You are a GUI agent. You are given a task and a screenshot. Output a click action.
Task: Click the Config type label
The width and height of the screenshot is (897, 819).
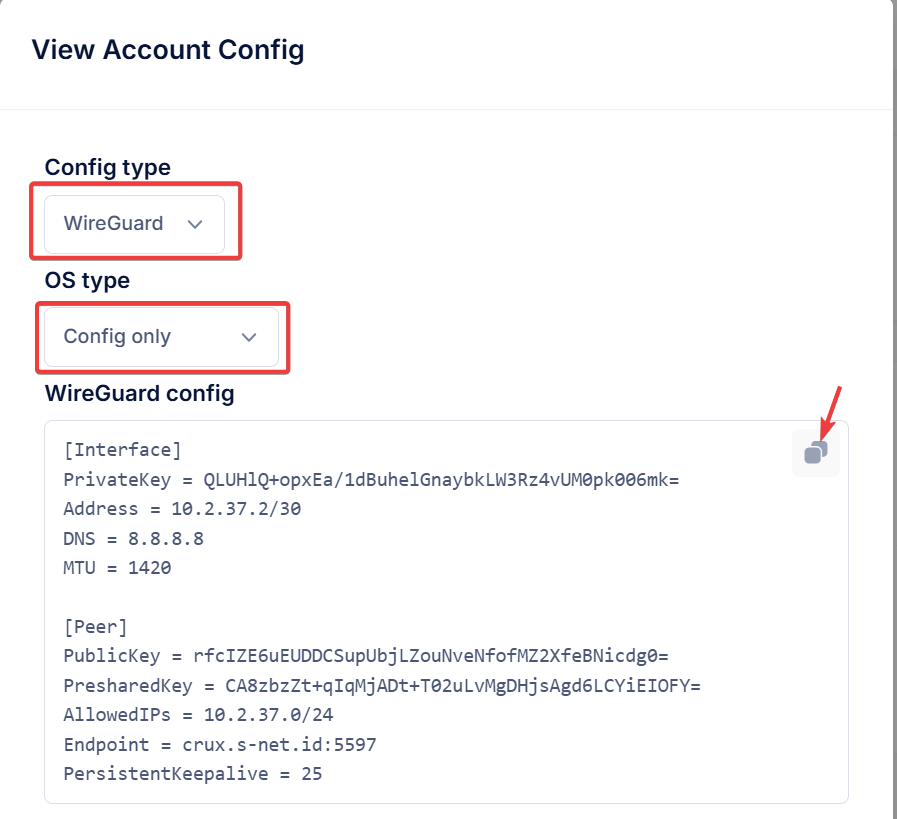(108, 168)
